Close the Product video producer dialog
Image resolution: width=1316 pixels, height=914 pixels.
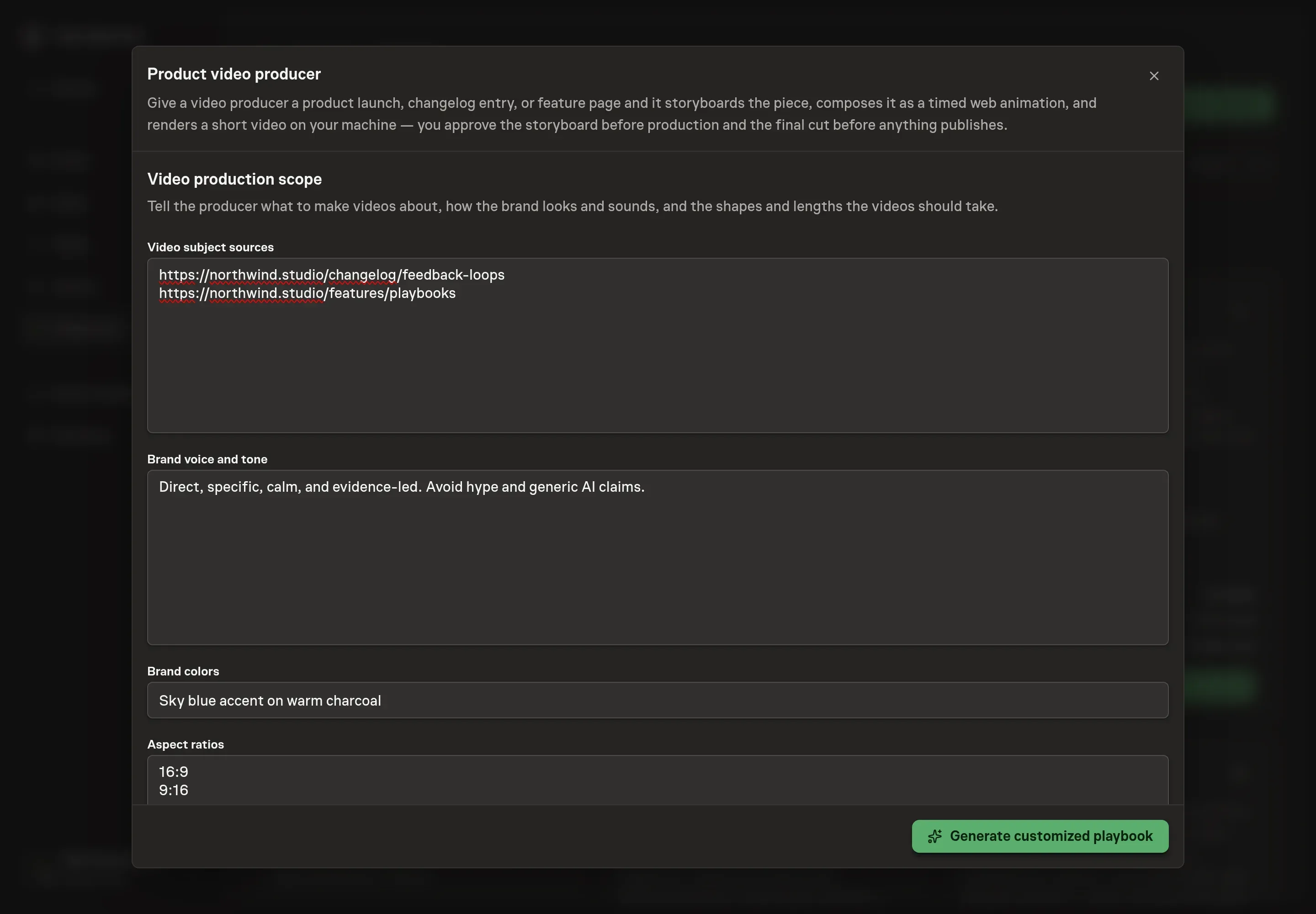[x=1154, y=76]
